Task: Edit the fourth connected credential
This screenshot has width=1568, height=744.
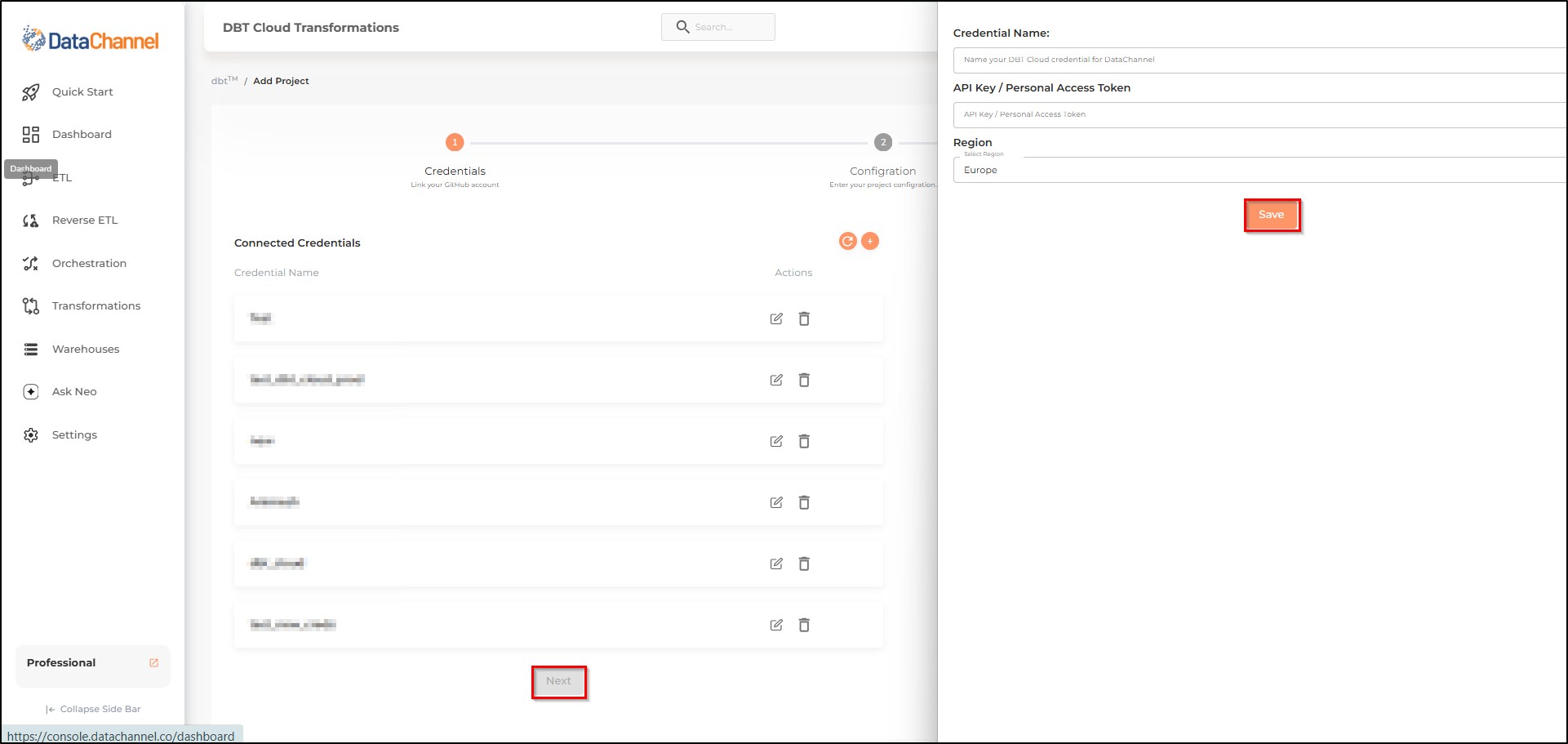Action: 776,502
